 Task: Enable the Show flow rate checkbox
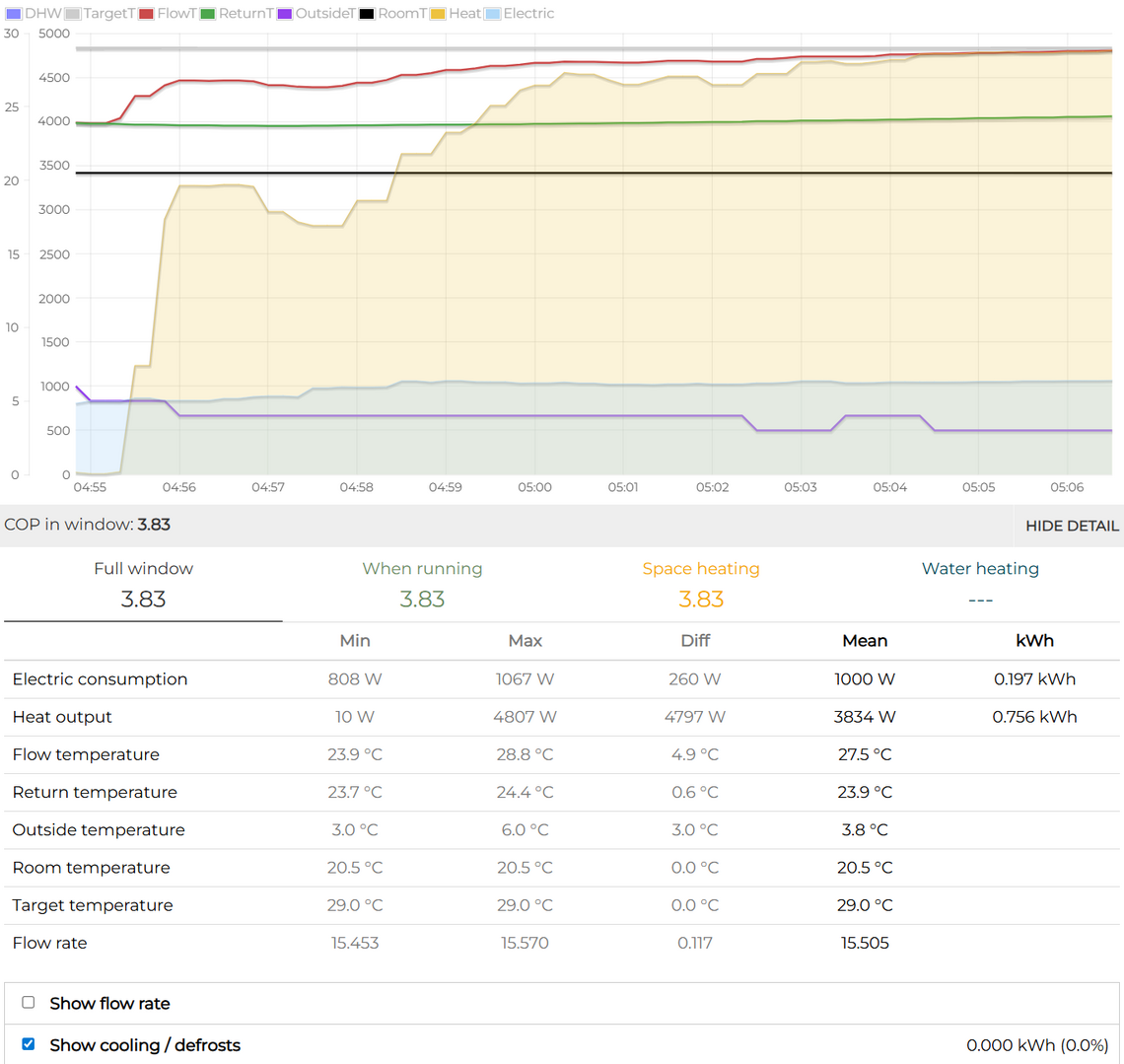(x=29, y=1003)
